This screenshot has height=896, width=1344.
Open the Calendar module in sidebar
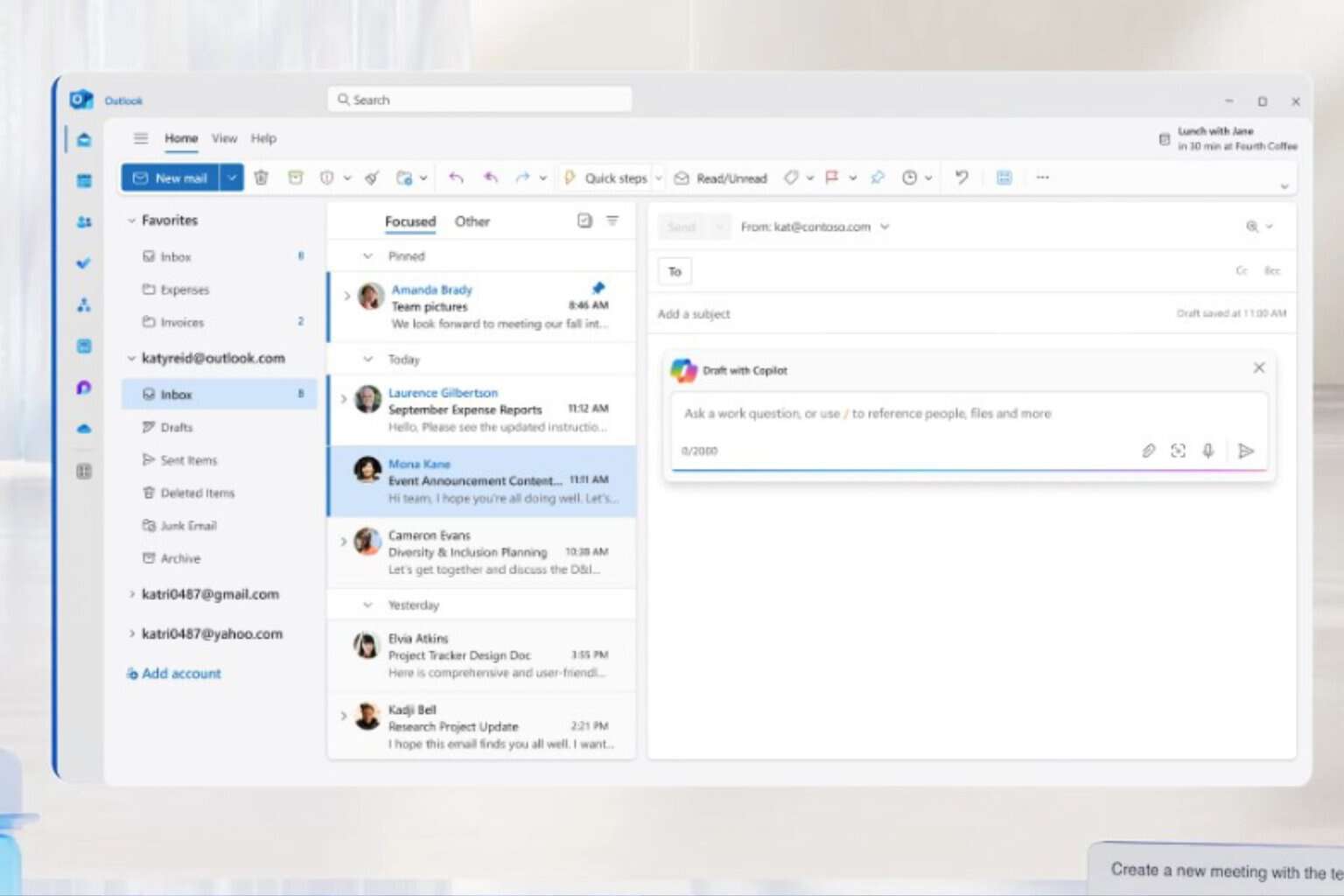[x=84, y=181]
